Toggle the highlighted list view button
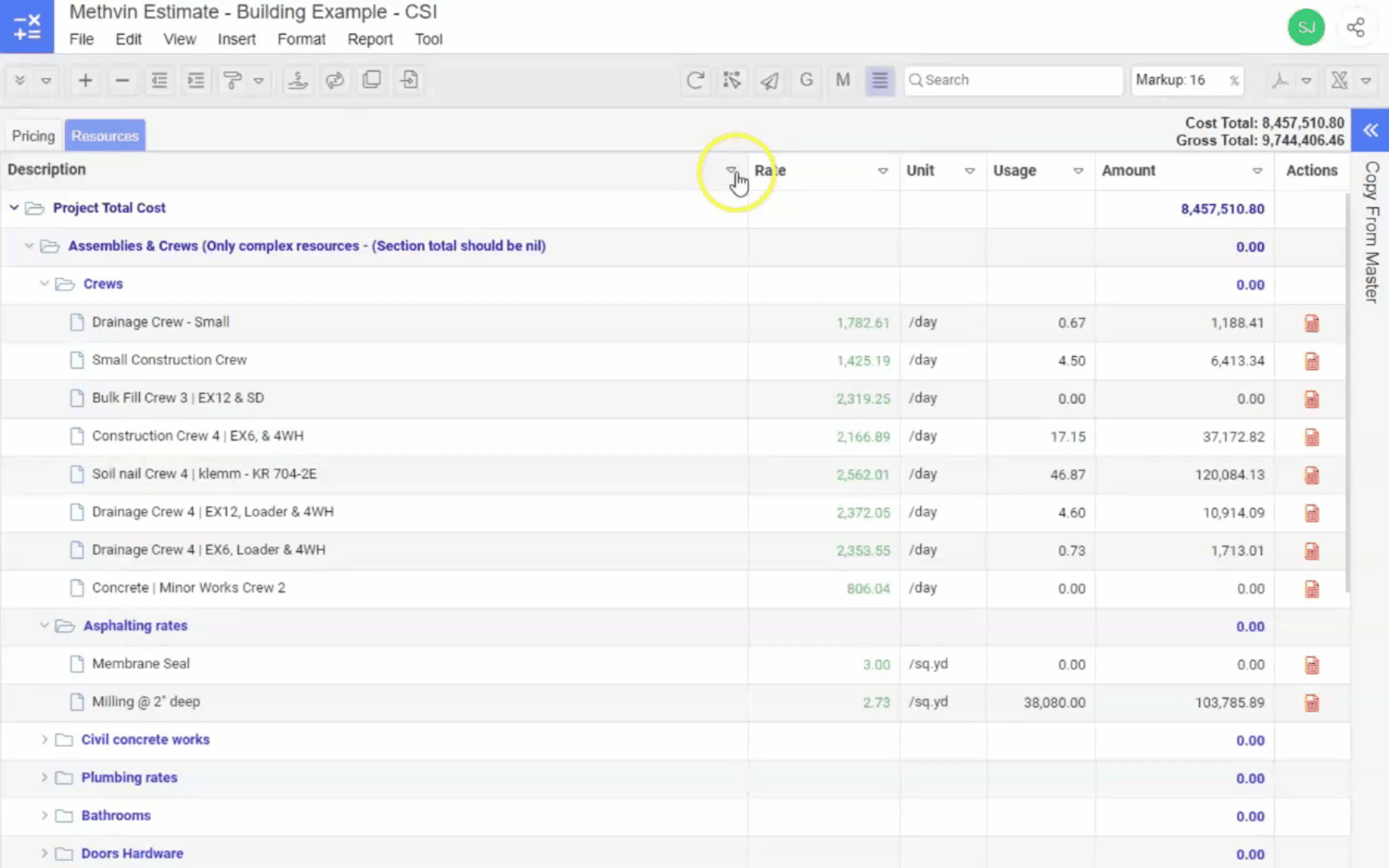This screenshot has height=868, width=1389. (880, 80)
